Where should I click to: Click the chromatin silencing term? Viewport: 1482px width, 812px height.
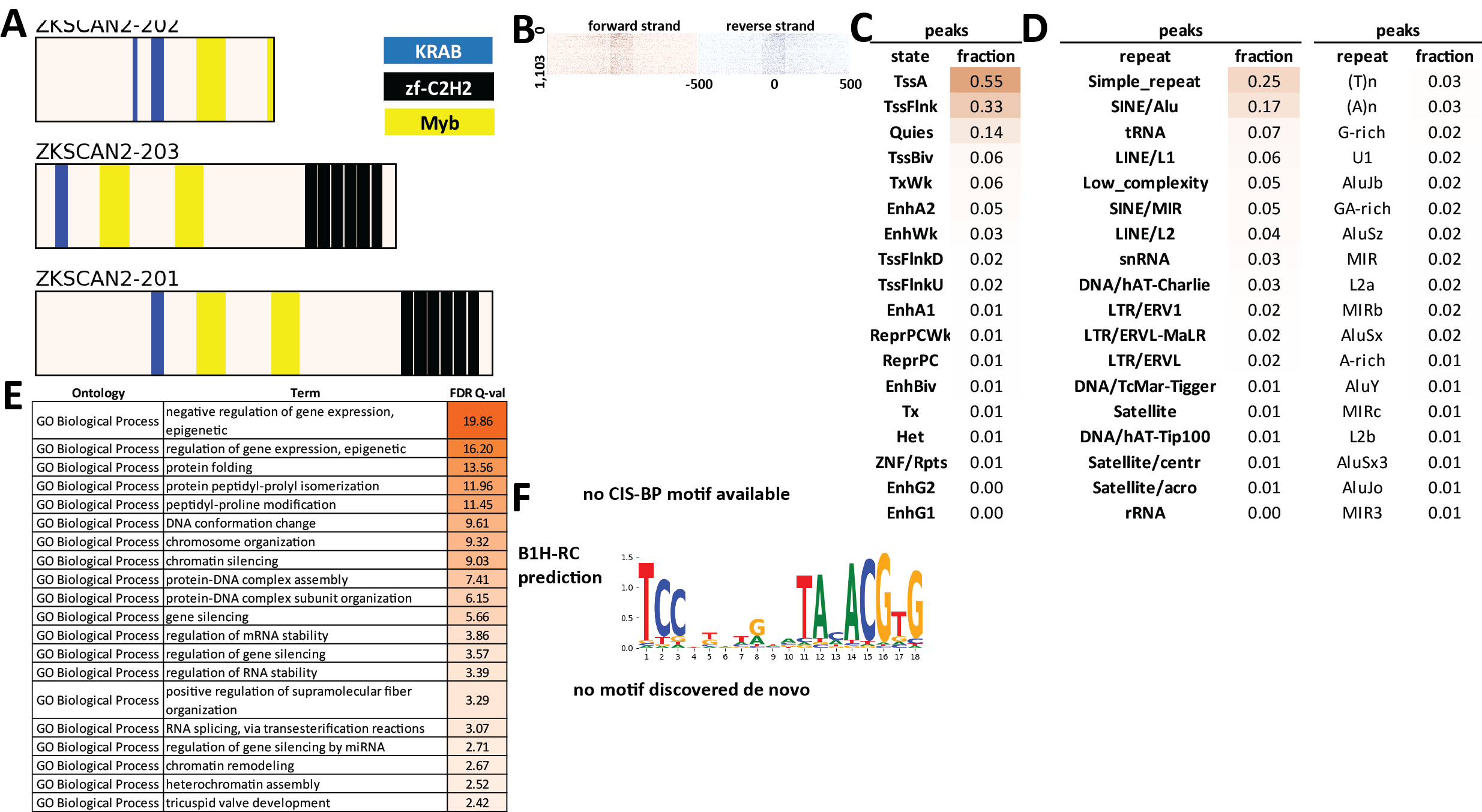[222, 561]
